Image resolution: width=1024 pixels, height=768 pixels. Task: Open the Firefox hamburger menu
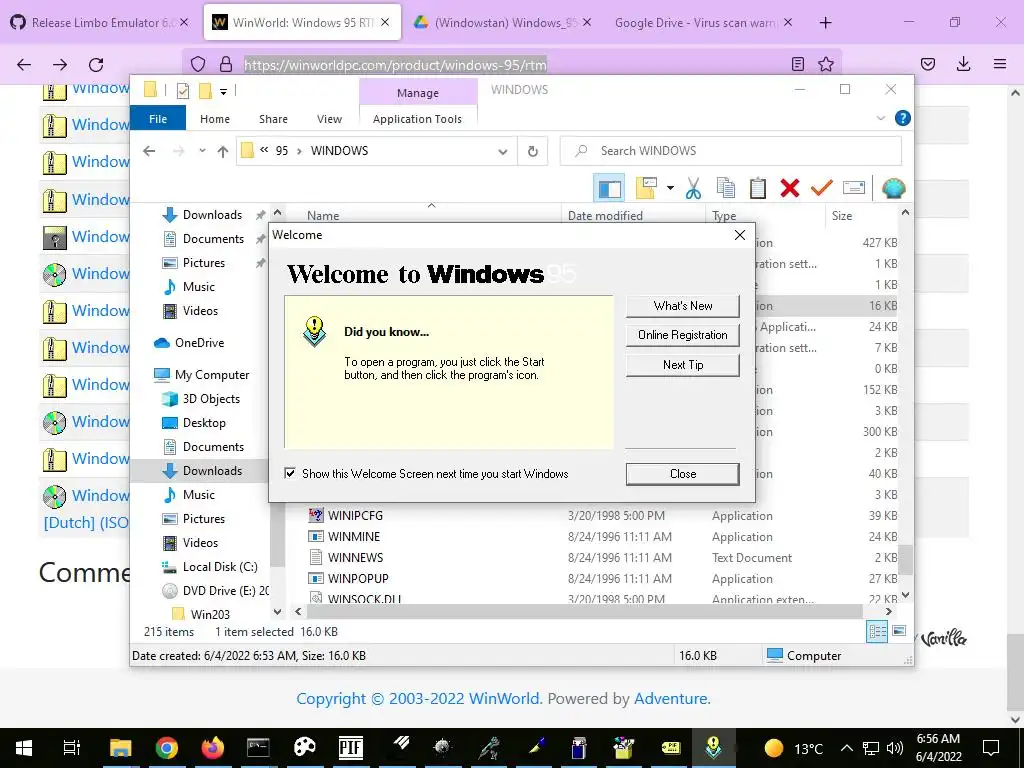point(1000,64)
